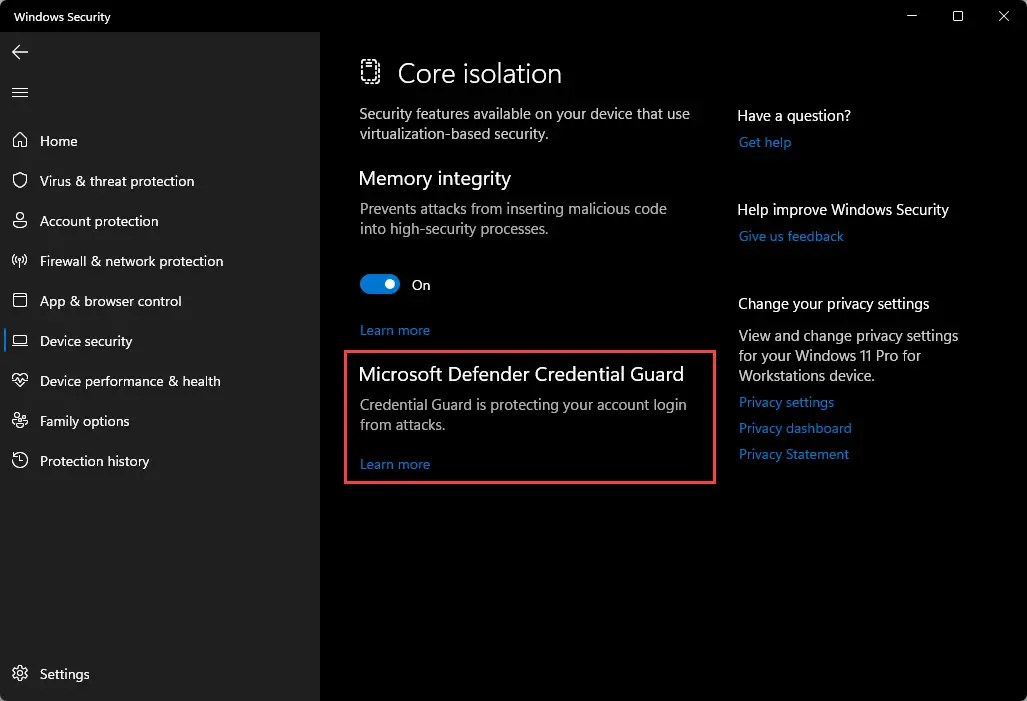Open Firewall & network protection

click(131, 261)
